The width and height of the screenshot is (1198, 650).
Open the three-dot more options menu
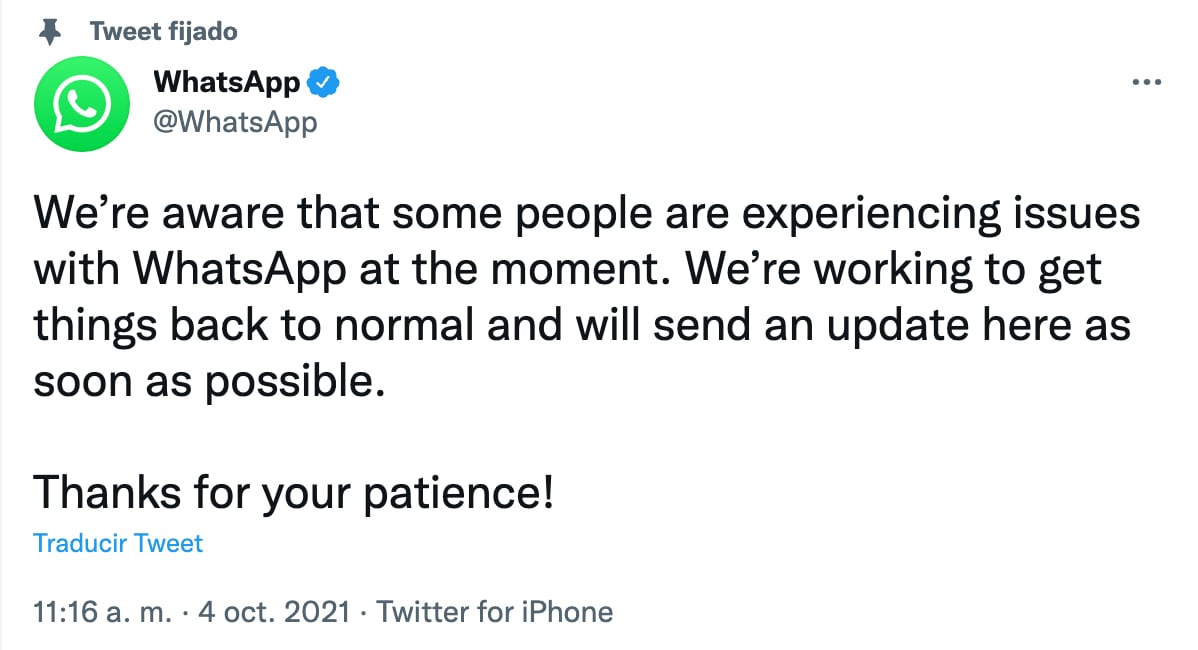1146,83
